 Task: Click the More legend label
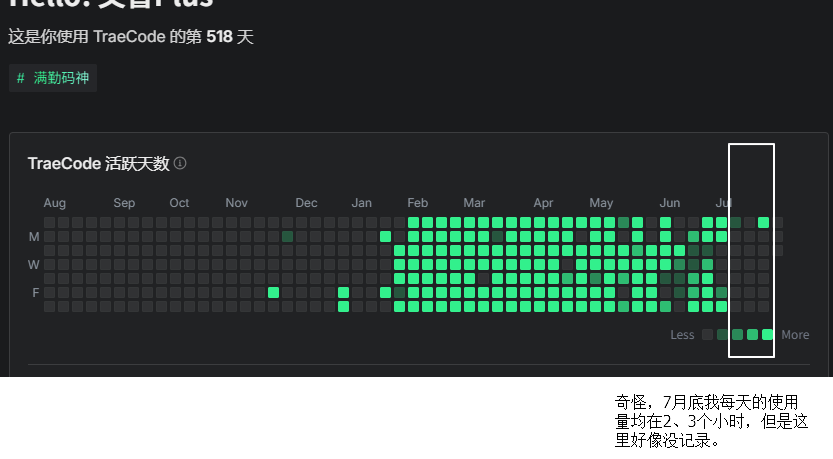point(795,335)
